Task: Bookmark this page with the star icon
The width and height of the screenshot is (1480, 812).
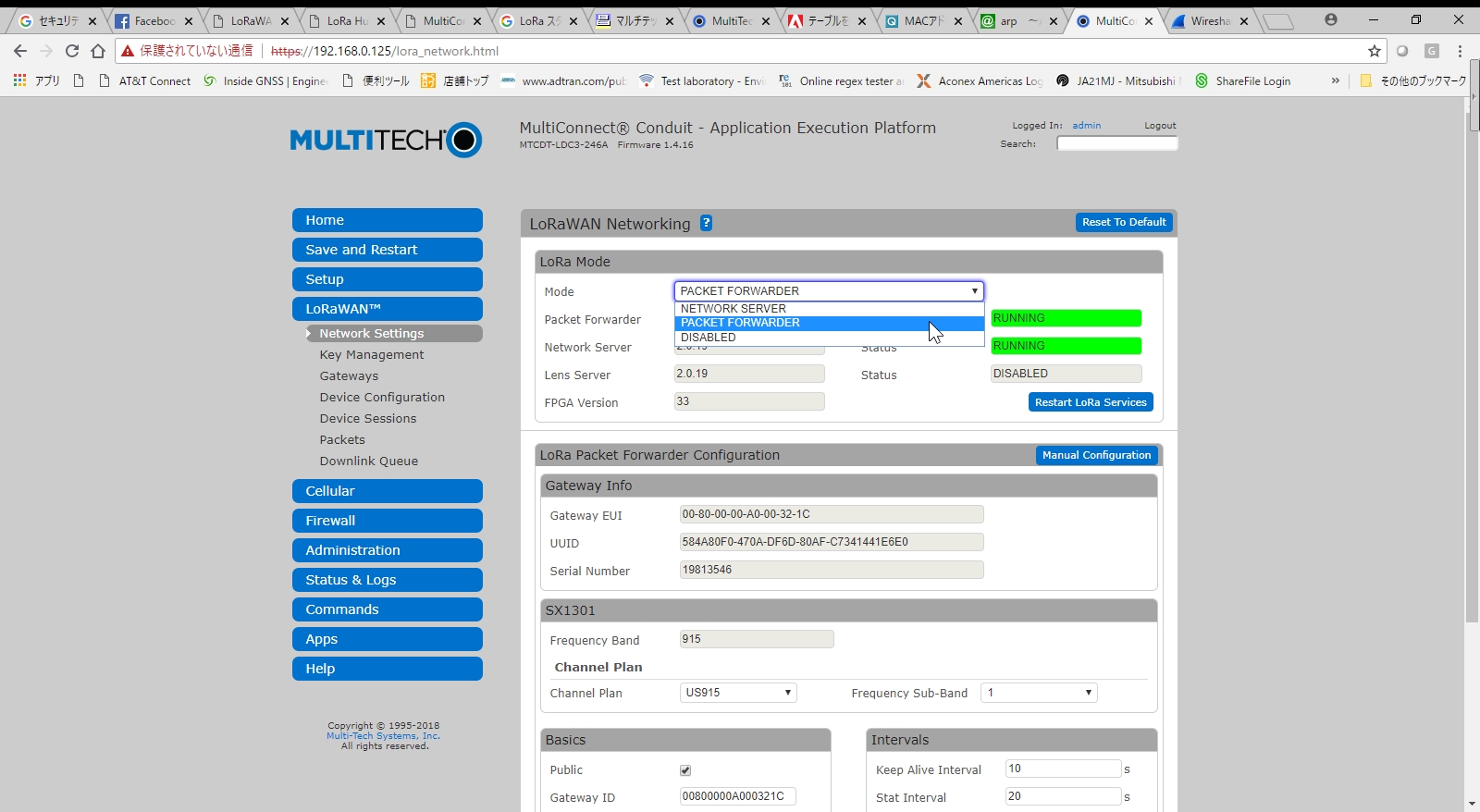Action: [x=1375, y=51]
